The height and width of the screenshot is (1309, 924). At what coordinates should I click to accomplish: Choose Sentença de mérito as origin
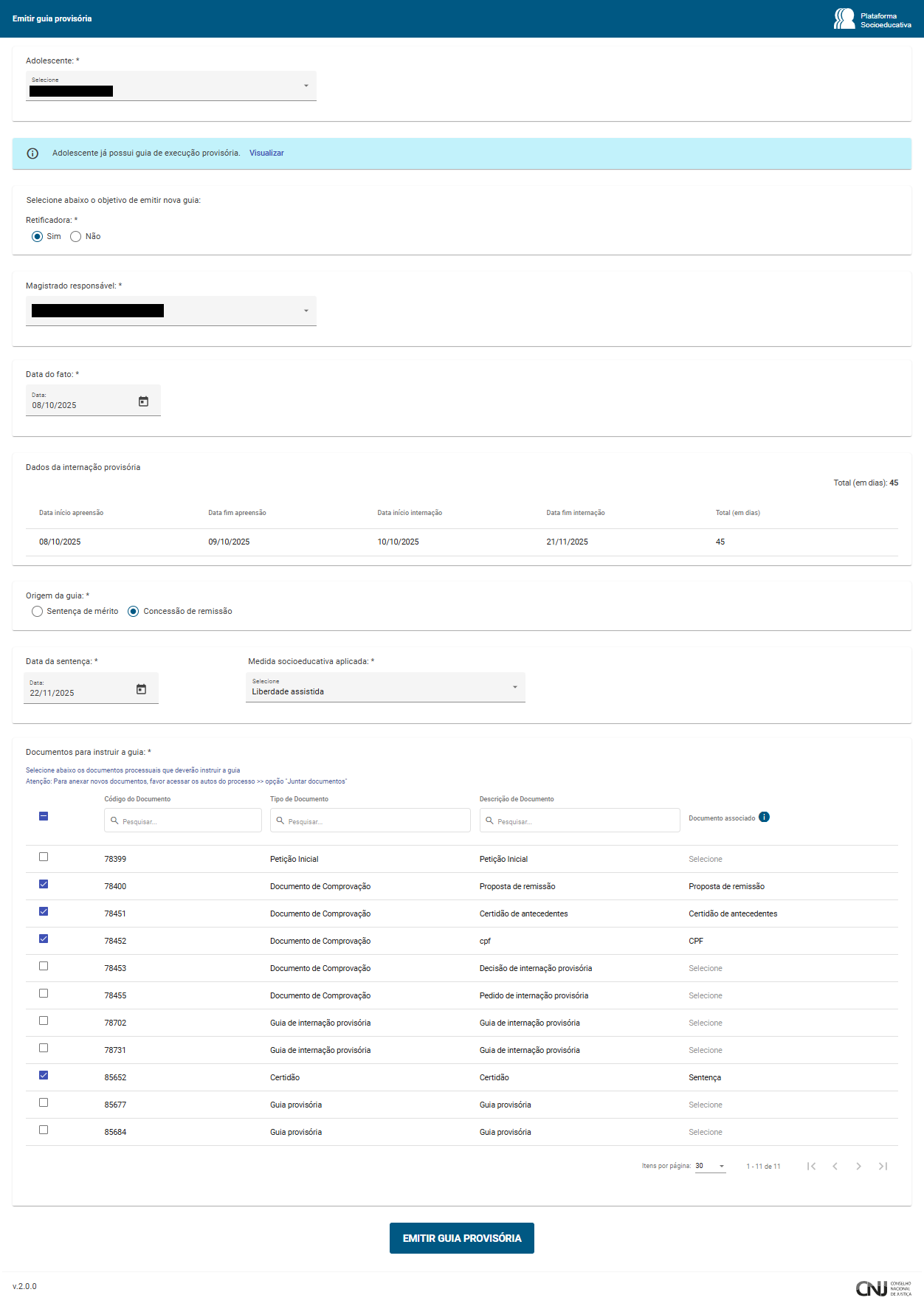coord(37,612)
